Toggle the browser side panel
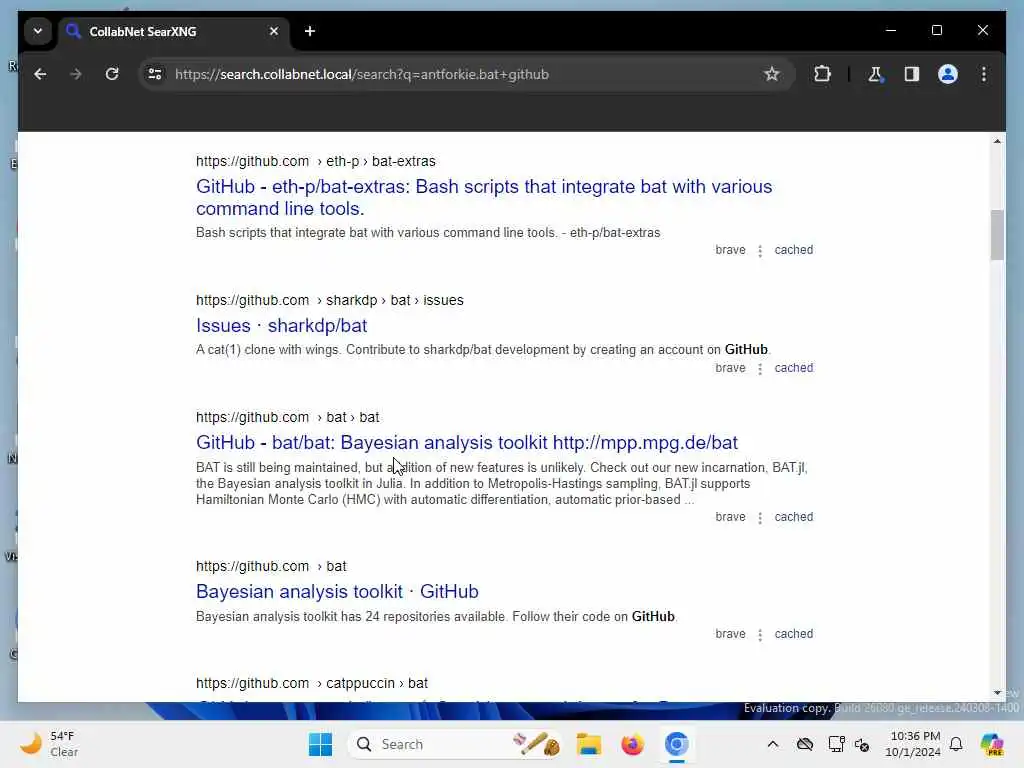 912,74
